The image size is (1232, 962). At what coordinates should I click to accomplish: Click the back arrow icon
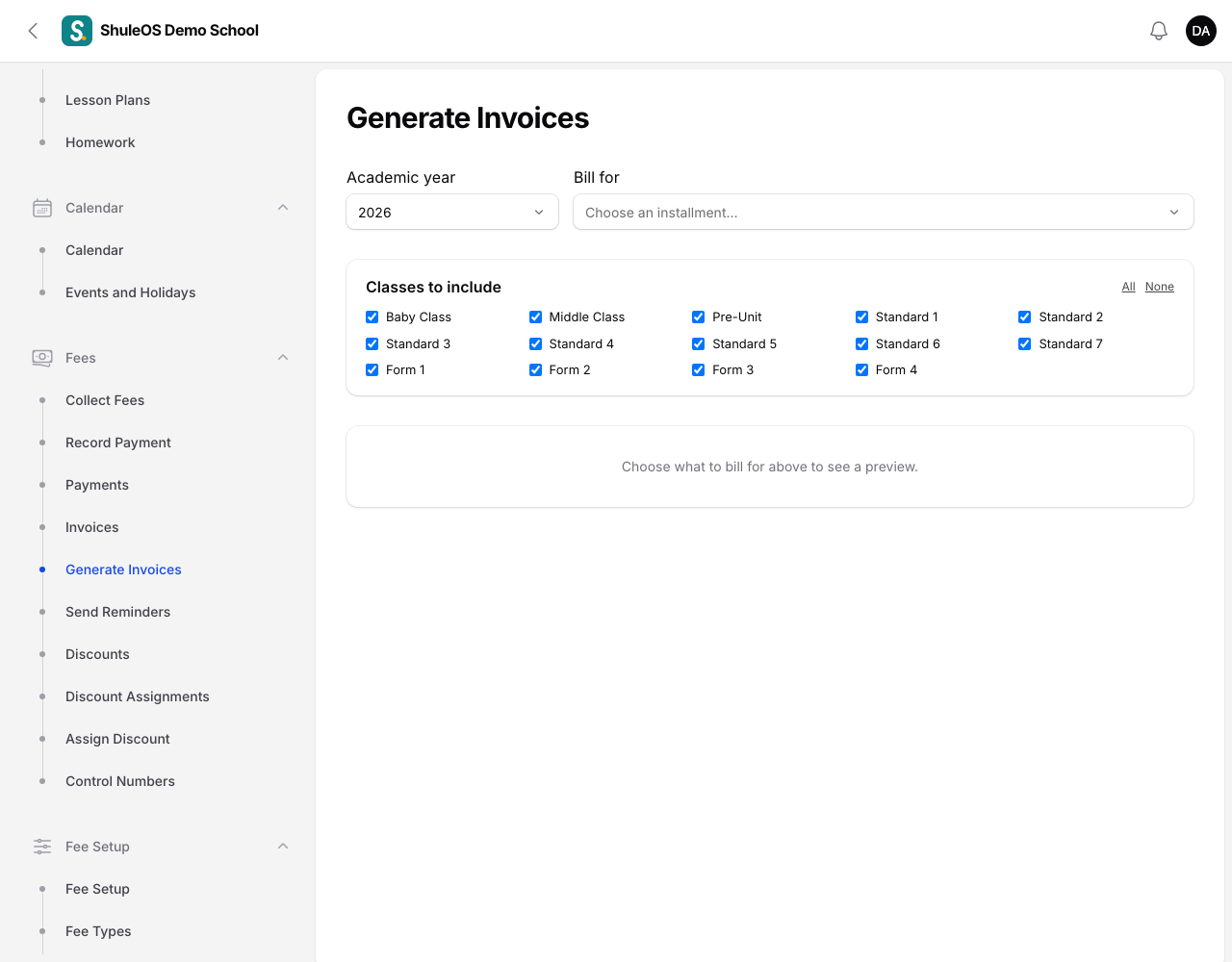pyautogui.click(x=33, y=31)
